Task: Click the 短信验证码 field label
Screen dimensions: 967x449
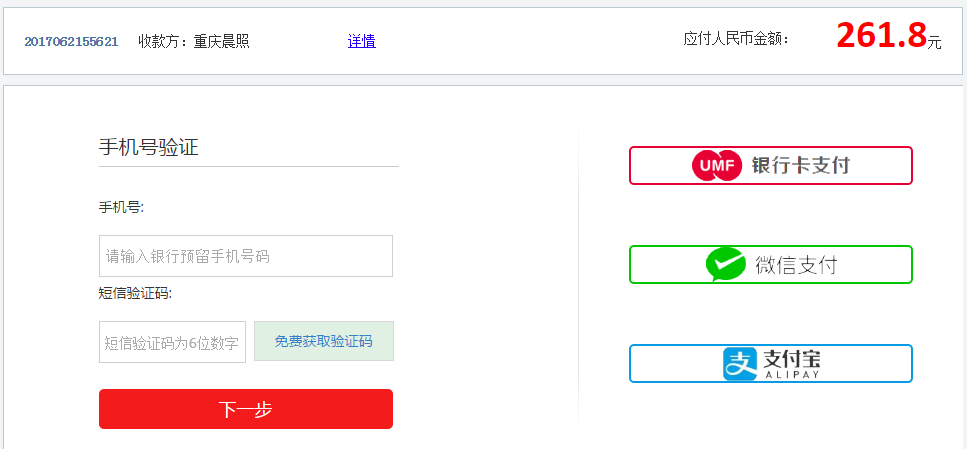Action: coord(135,293)
